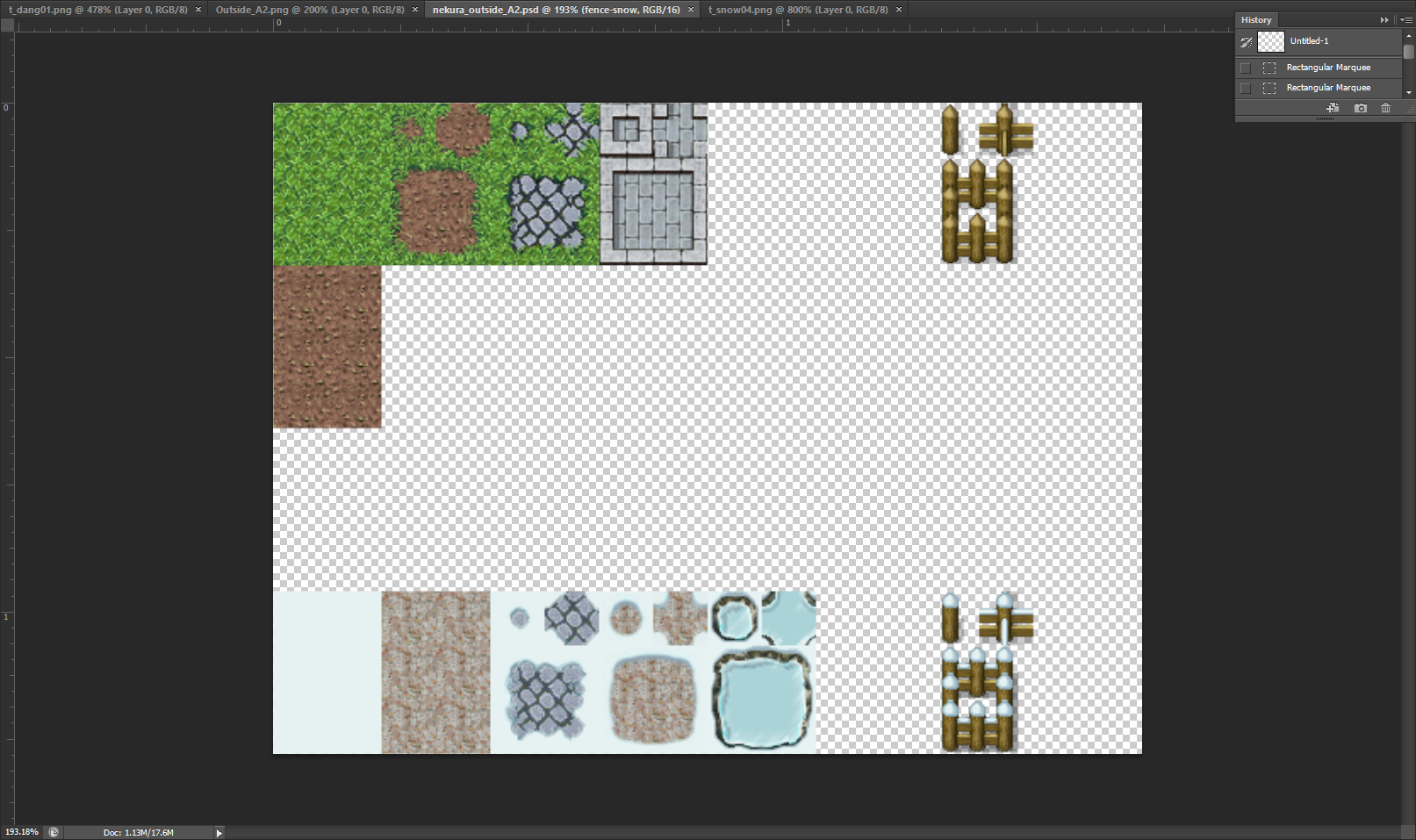Click the History panel scroll down arrow
The width and height of the screenshot is (1416, 840).
1408,92
